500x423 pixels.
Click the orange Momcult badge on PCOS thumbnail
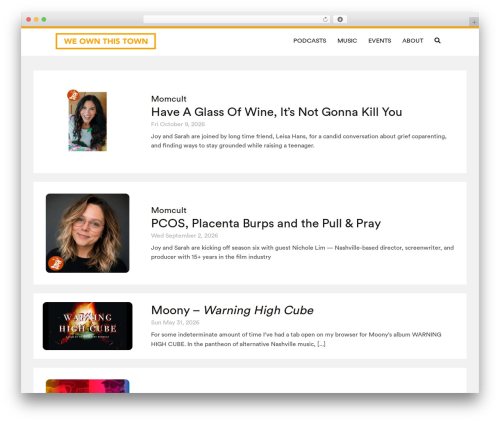(x=56, y=263)
